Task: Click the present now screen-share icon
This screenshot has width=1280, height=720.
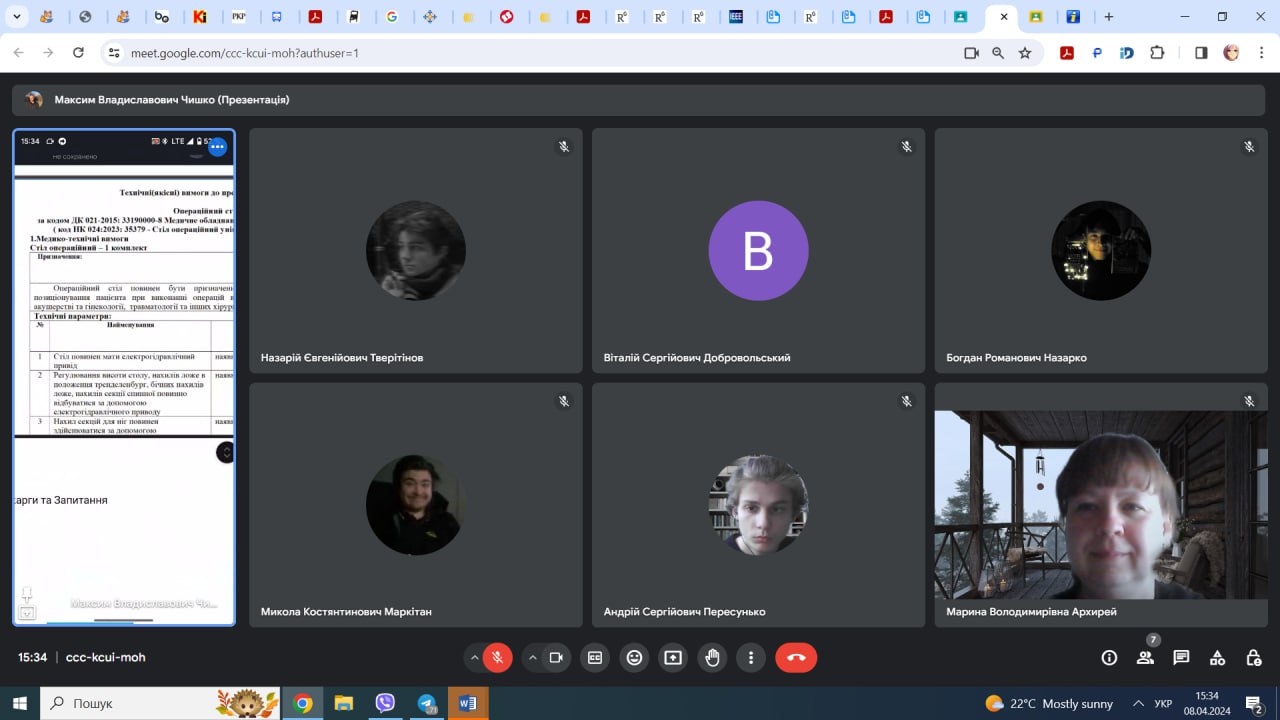Action: [673, 657]
